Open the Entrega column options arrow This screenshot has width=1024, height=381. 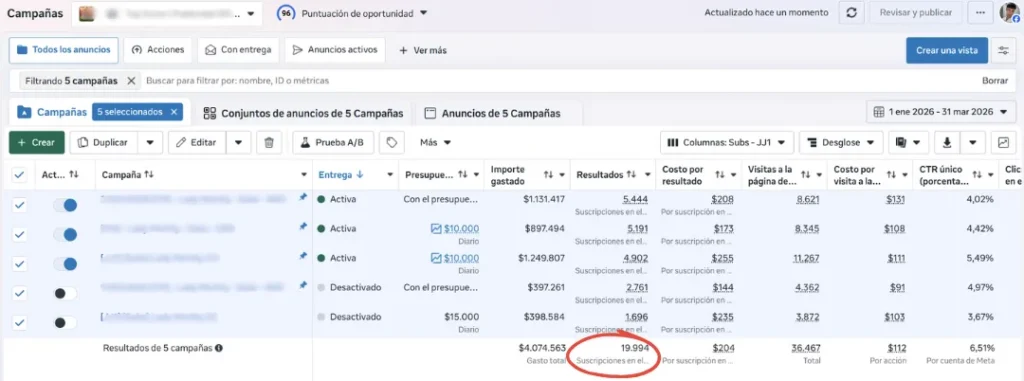tap(390, 174)
